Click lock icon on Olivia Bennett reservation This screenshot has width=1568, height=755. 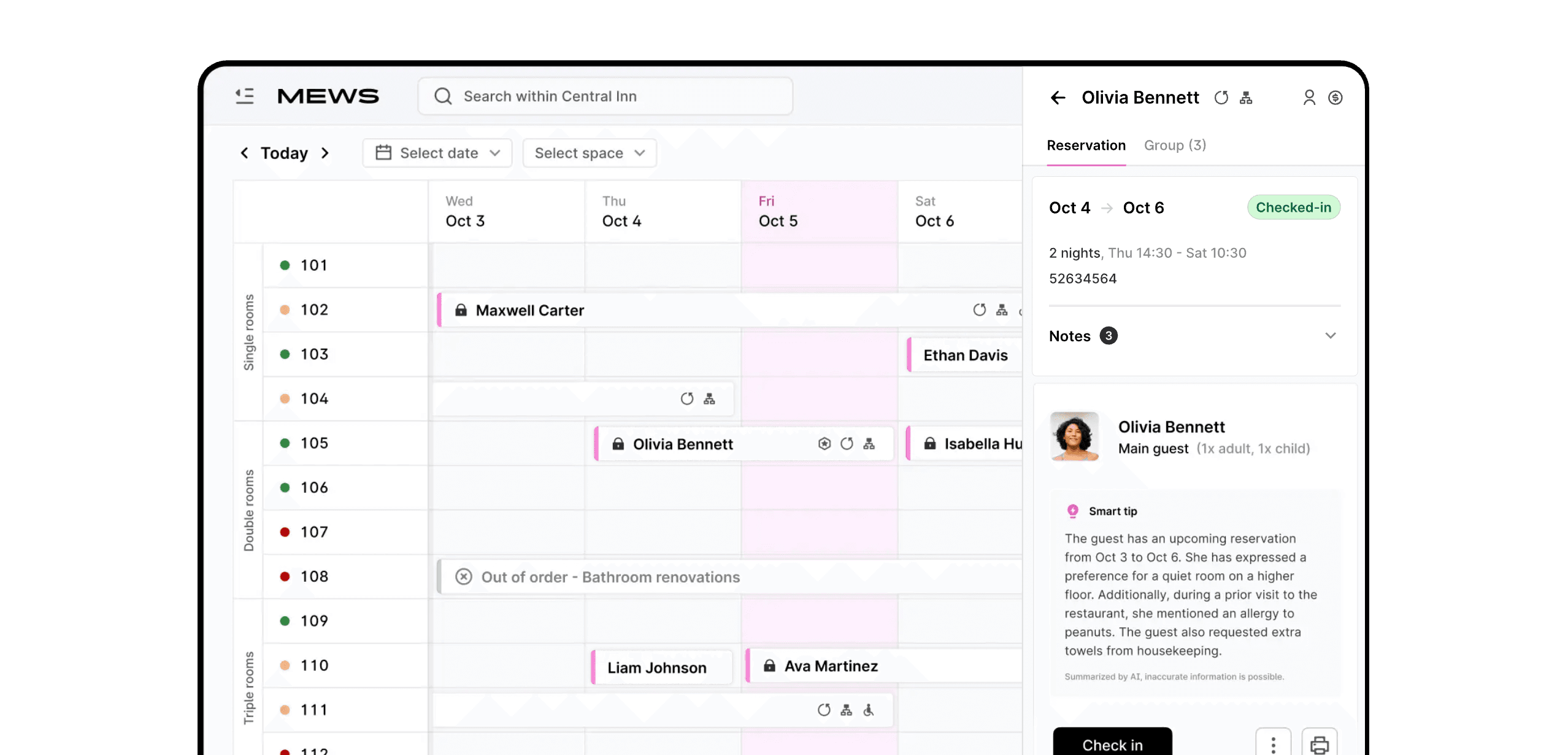pyautogui.click(x=618, y=444)
